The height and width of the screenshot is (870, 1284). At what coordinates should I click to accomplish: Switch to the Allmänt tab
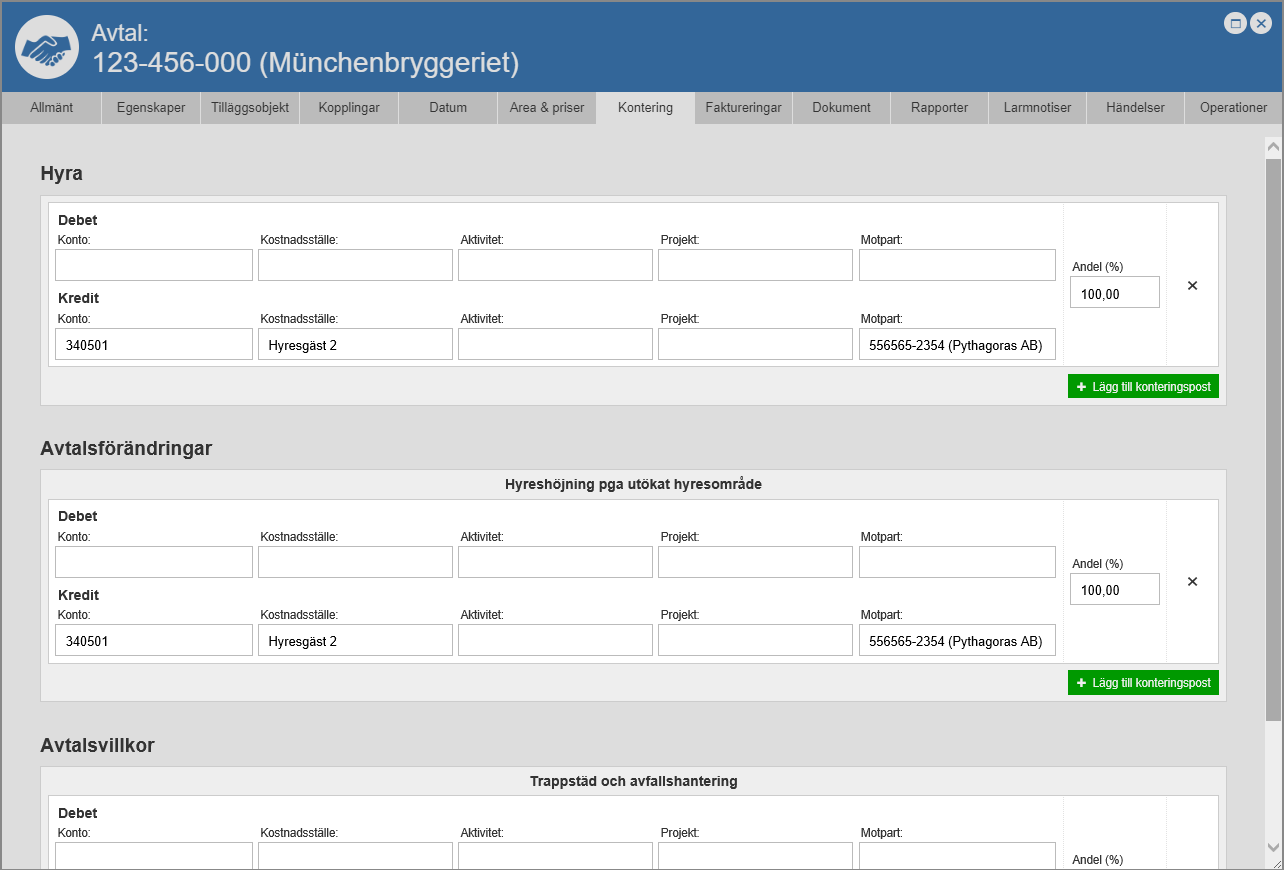(x=51, y=108)
